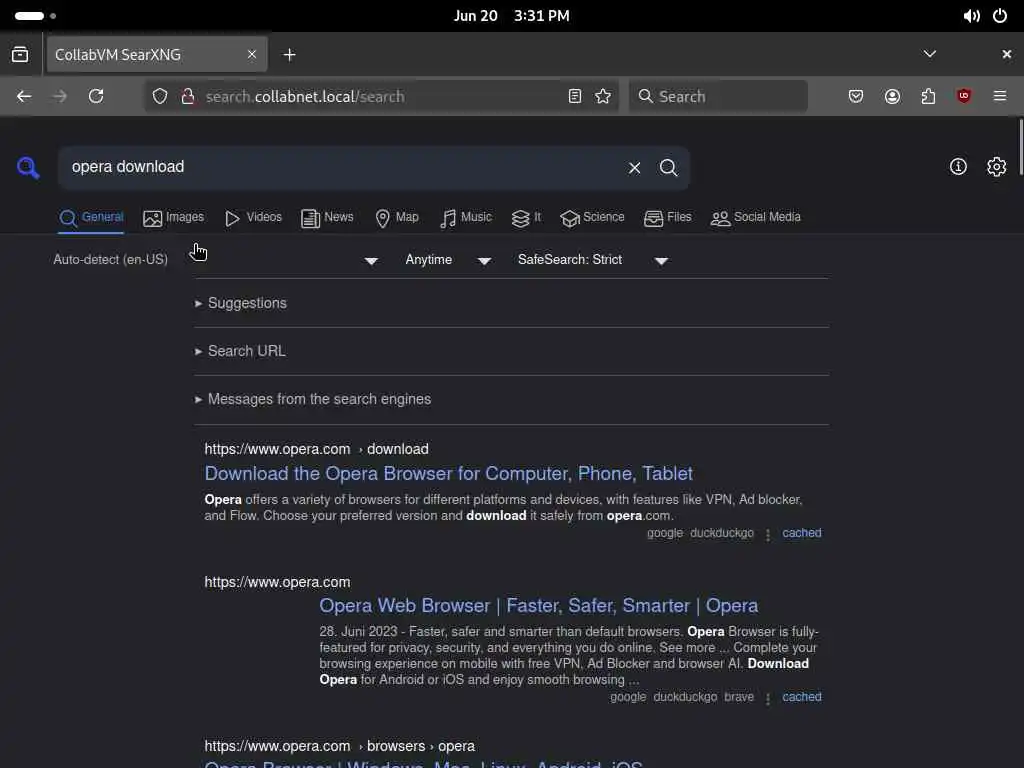The width and height of the screenshot is (1024, 768).
Task: Open the tracking protection shield icon
Action: coord(160,97)
